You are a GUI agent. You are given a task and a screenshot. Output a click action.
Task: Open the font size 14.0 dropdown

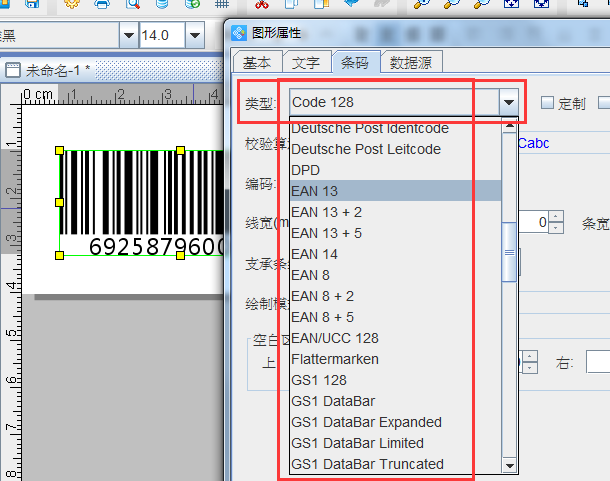click(x=195, y=36)
